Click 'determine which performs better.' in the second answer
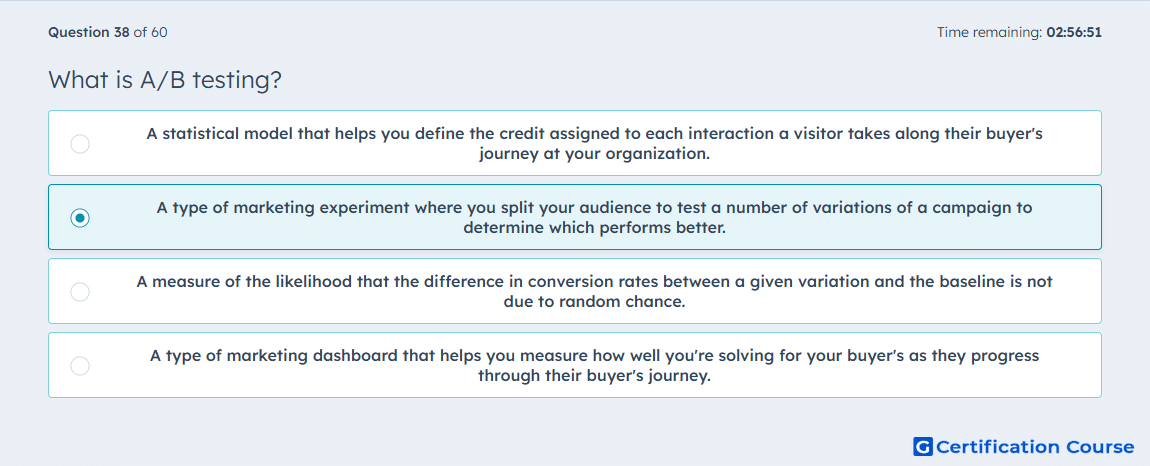This screenshot has height=466, width=1150. click(594, 228)
